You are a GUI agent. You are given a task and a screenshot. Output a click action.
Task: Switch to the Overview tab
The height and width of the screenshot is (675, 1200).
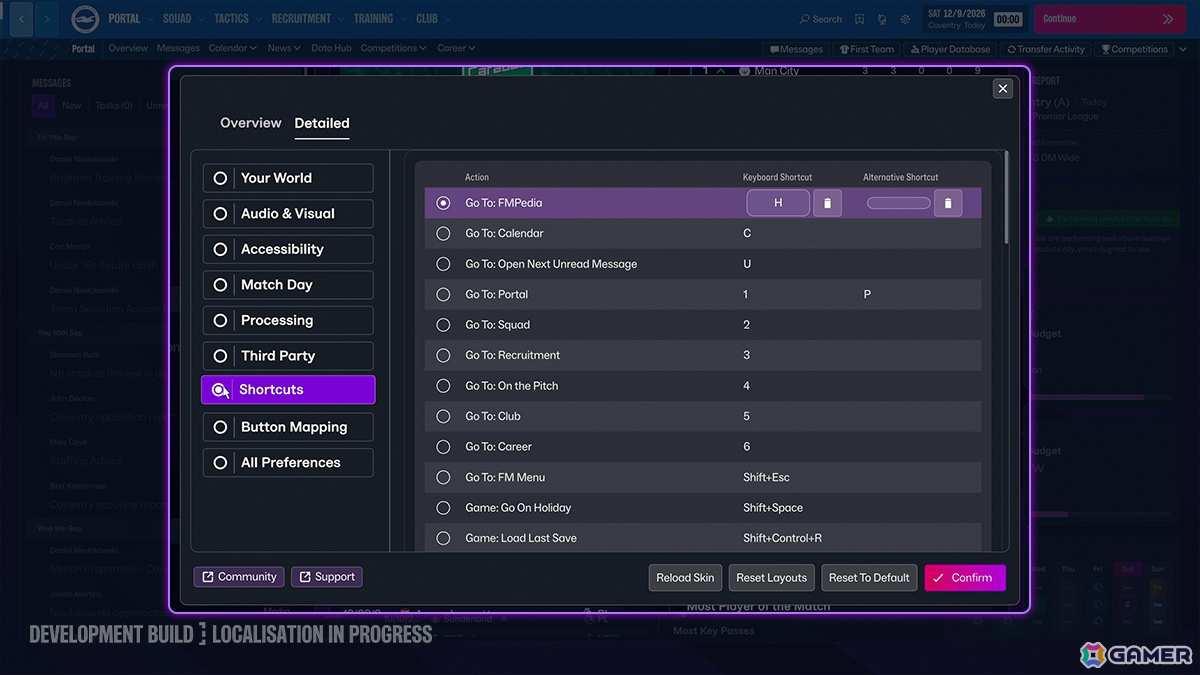tap(251, 123)
